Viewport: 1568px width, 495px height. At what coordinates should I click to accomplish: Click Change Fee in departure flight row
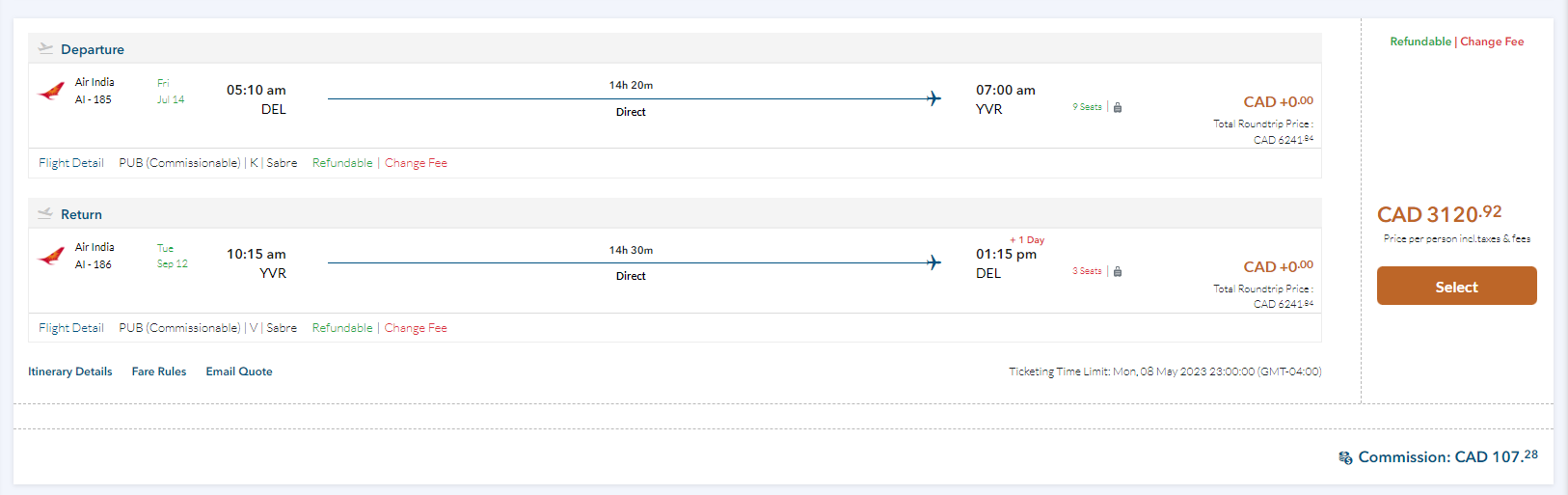pyautogui.click(x=416, y=163)
